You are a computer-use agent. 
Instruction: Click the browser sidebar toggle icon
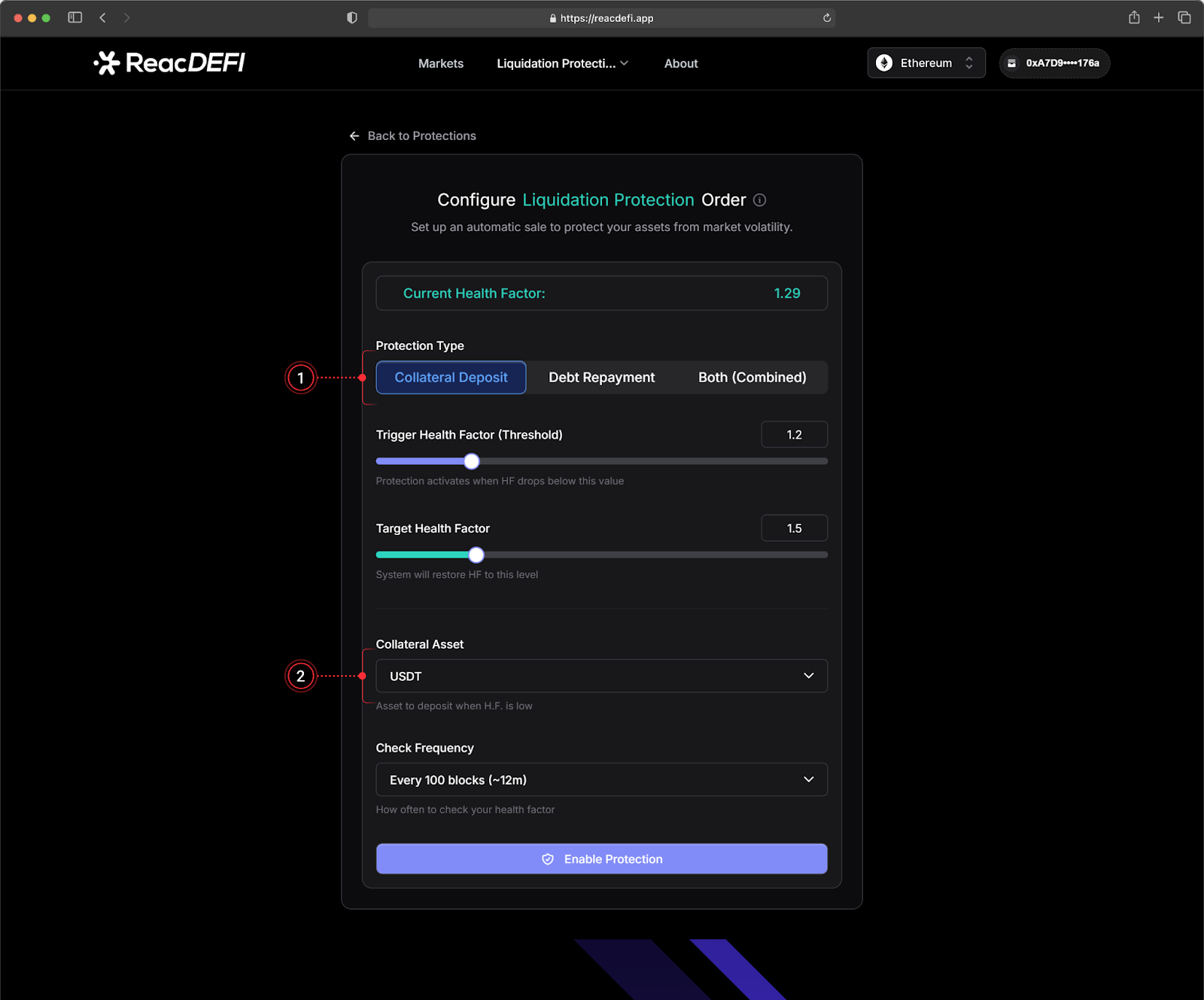click(75, 17)
